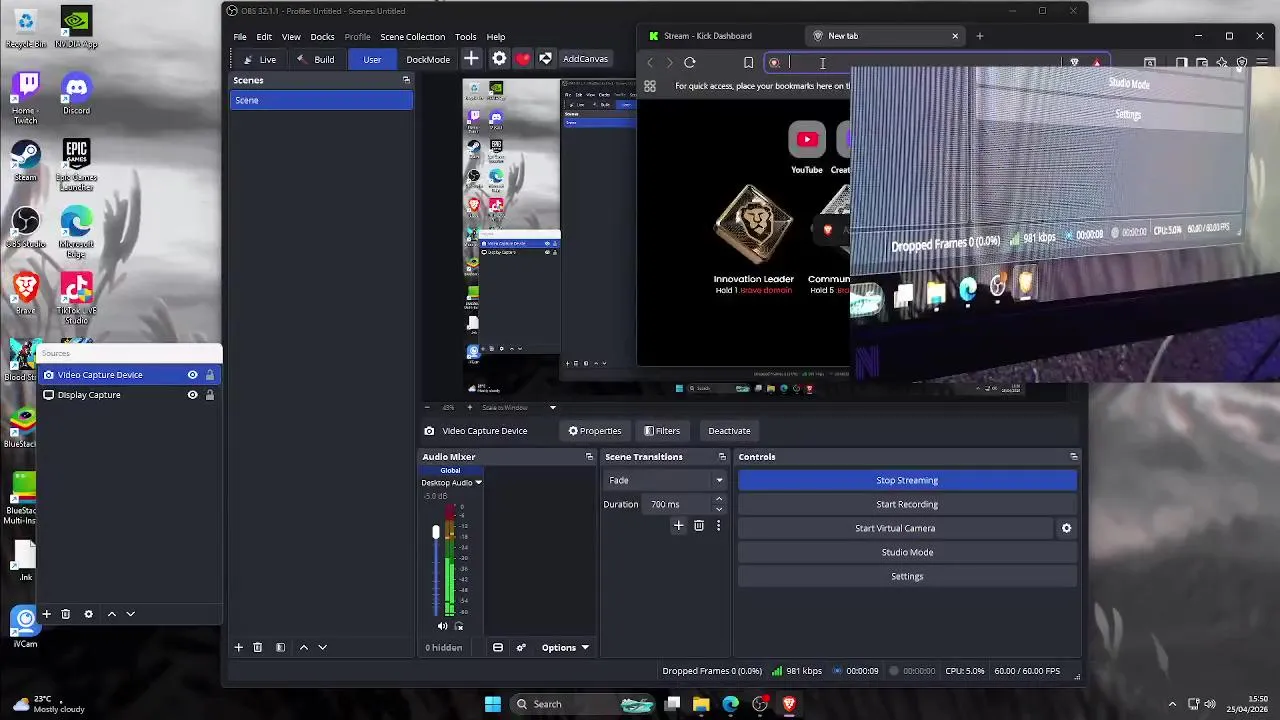Undock the Controls panel
Viewport: 1280px width, 720px height.
[1074, 457]
